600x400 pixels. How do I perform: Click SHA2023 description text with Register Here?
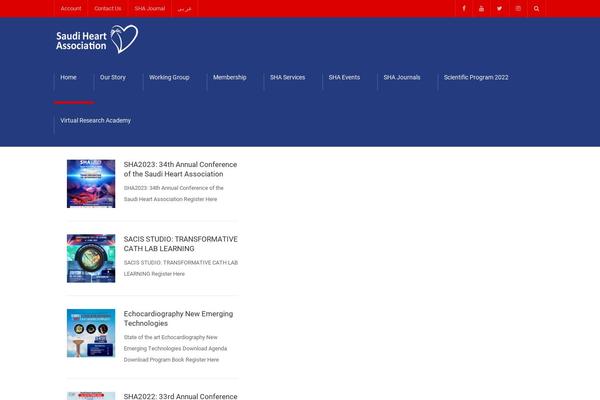point(174,194)
